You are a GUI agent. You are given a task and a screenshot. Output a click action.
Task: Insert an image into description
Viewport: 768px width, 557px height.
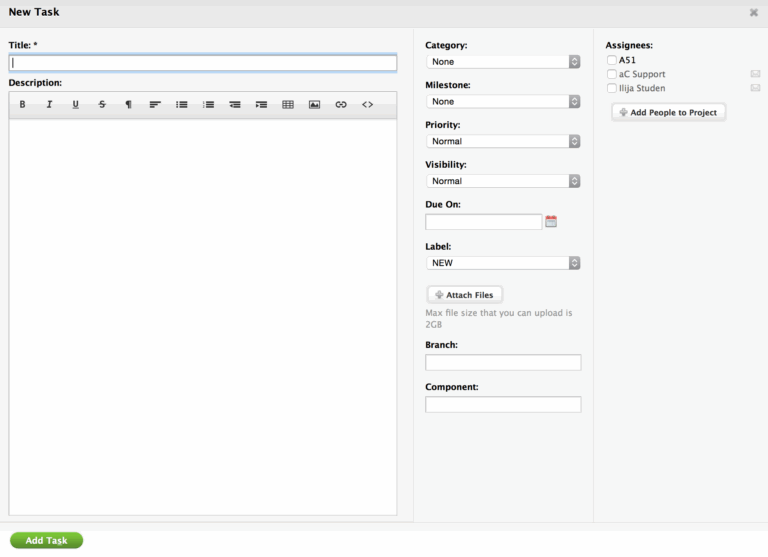tap(314, 104)
